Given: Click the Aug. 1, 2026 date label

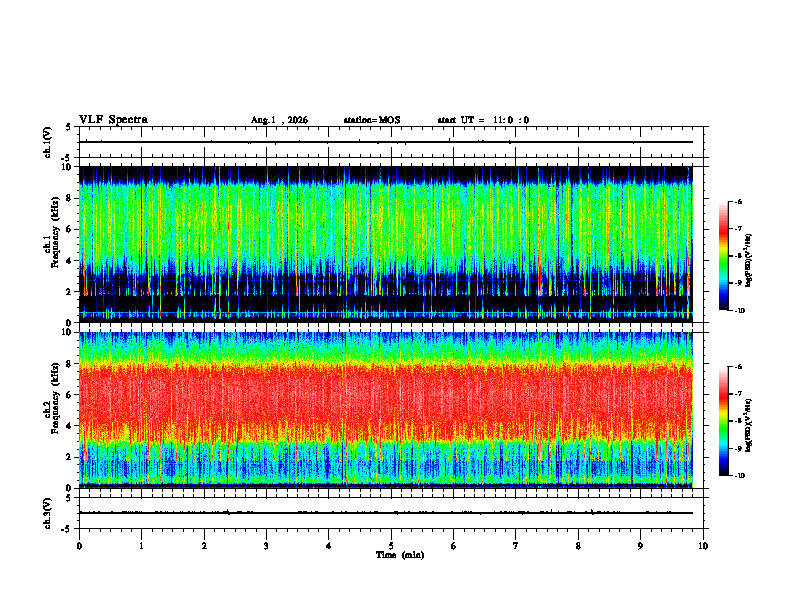Looking at the screenshot, I should pos(279,120).
